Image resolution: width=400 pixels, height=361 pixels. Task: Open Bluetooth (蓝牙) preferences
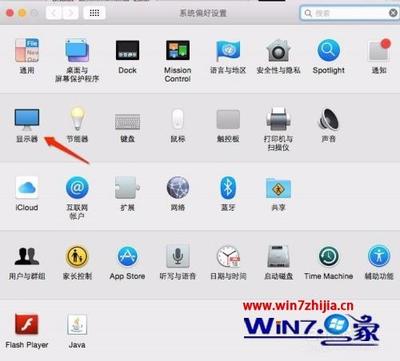click(228, 188)
